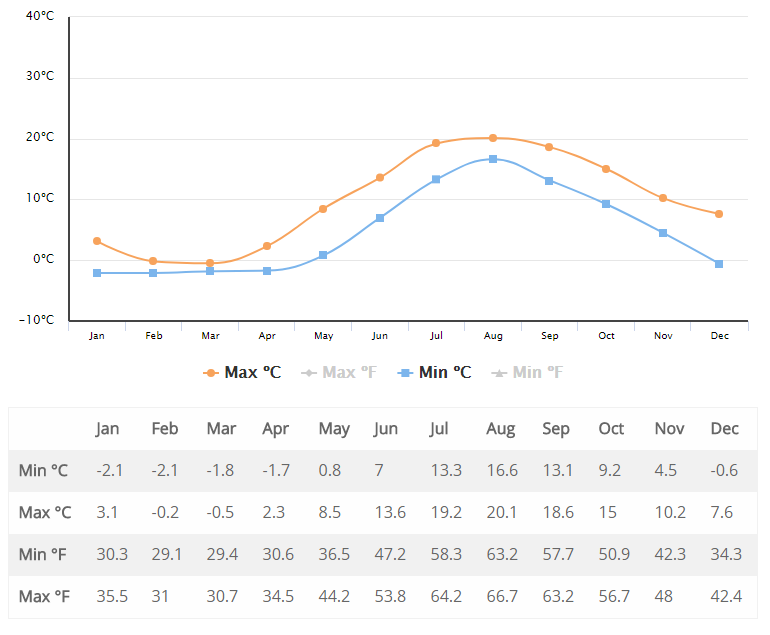Click the Min °C row label
770x635 pixels.
coord(45,471)
